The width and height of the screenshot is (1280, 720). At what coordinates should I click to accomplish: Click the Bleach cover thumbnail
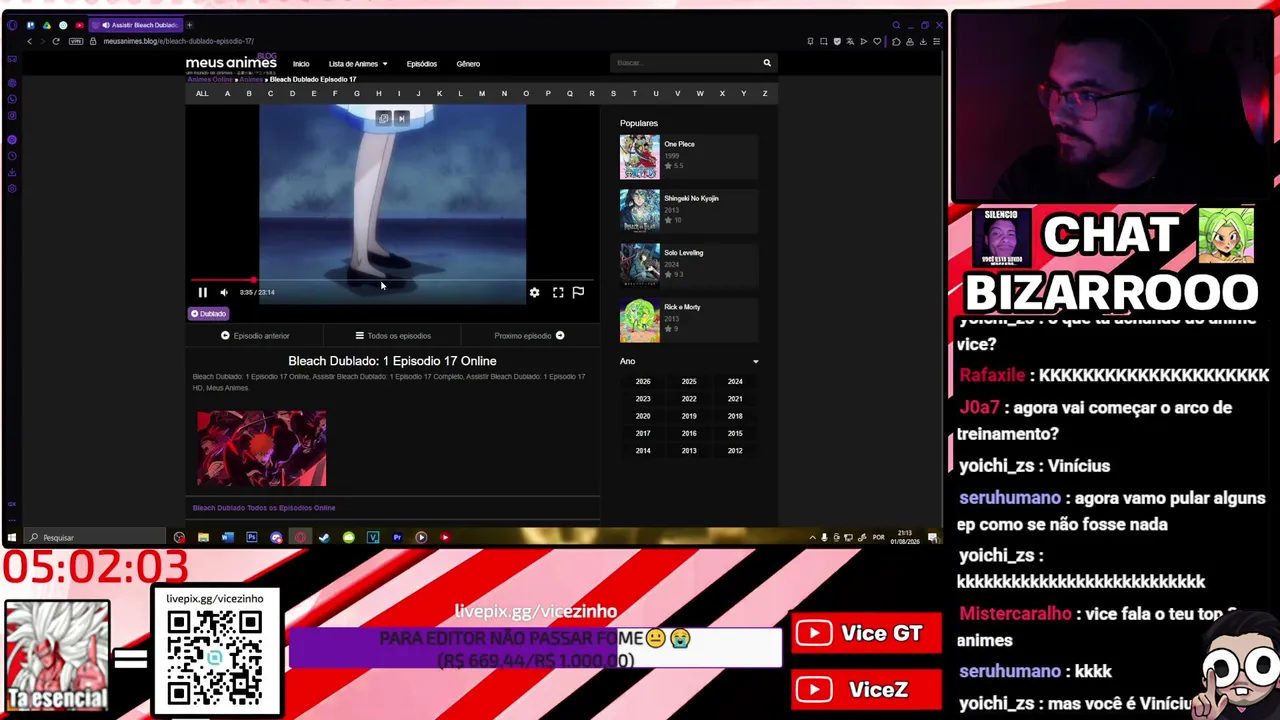tap(262, 448)
